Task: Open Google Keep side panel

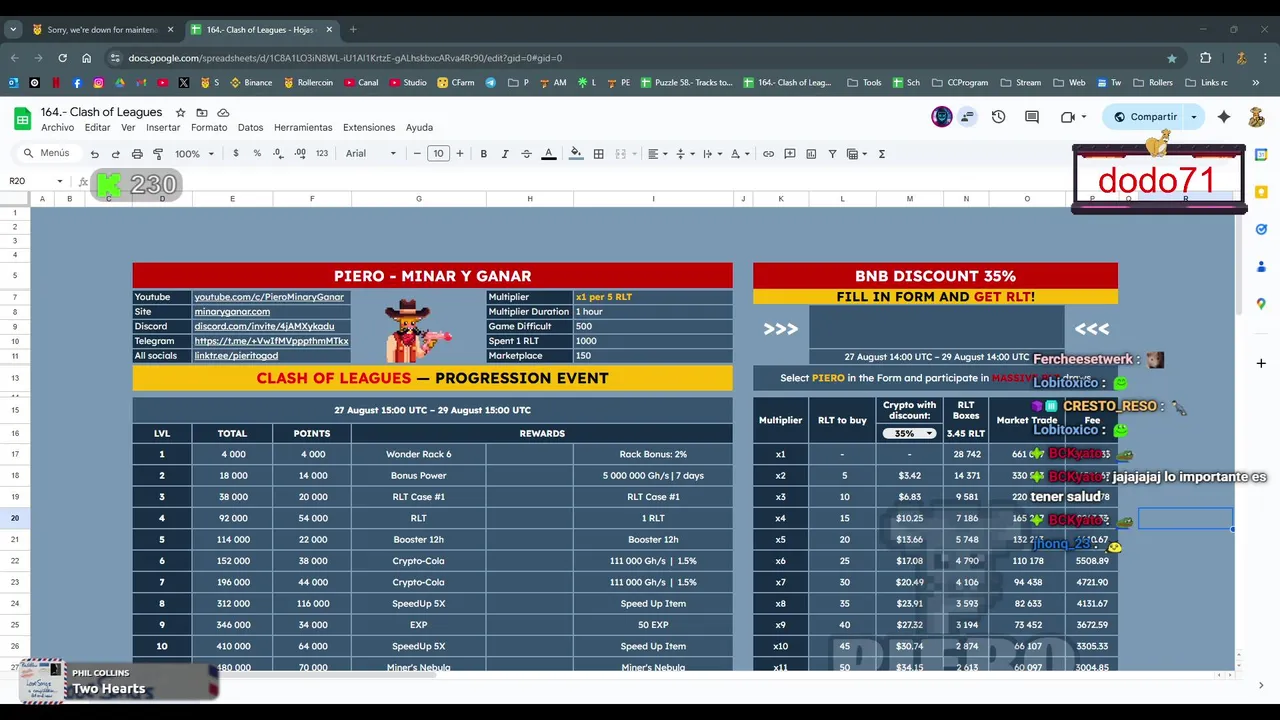Action: click(x=1261, y=192)
